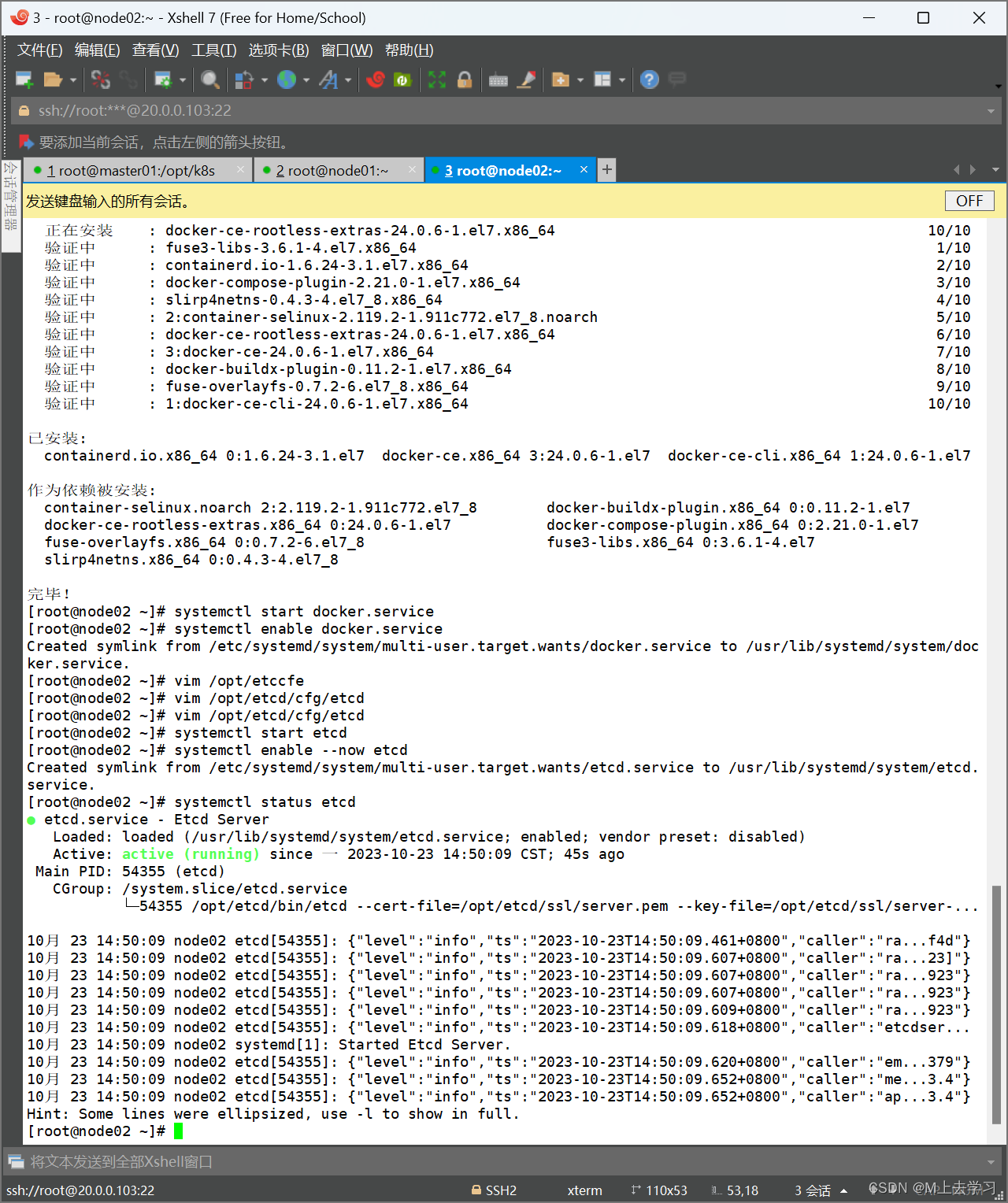Screen dimensions: 1008x1203
Task: Click the ssh://root address bar field
Action: [504, 111]
